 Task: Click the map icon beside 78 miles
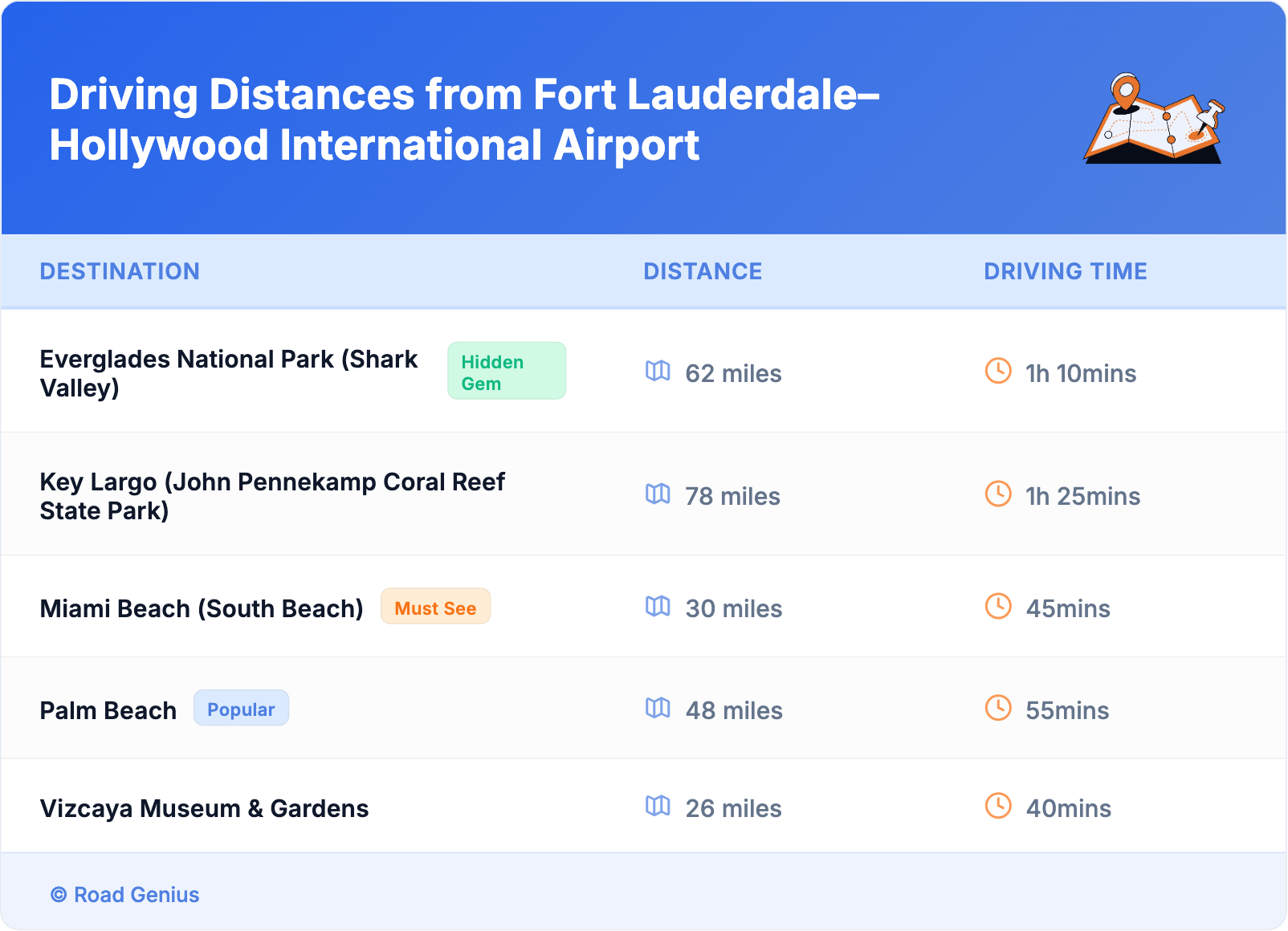[658, 494]
